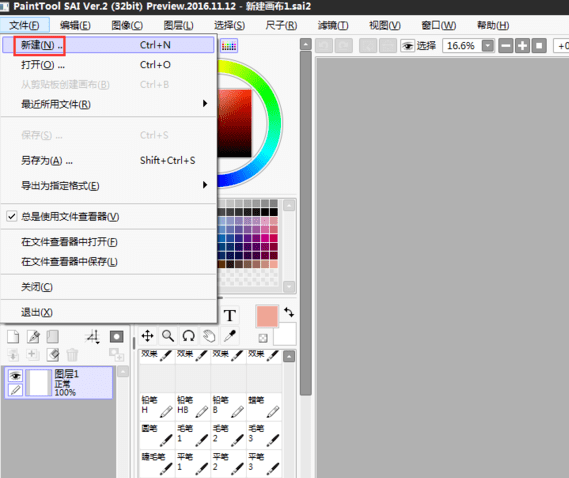Open the 图层(L) menu
This screenshot has height=478, width=569.
coord(179,25)
